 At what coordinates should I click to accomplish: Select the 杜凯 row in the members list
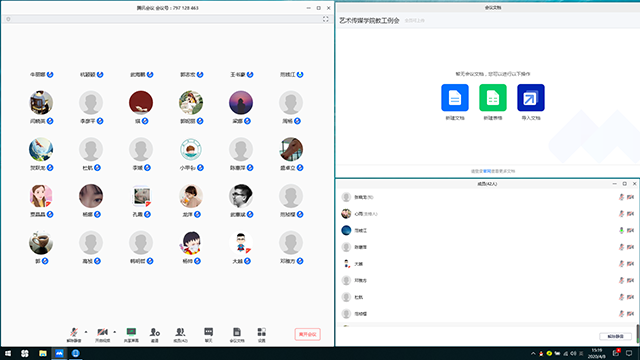(x=487, y=297)
